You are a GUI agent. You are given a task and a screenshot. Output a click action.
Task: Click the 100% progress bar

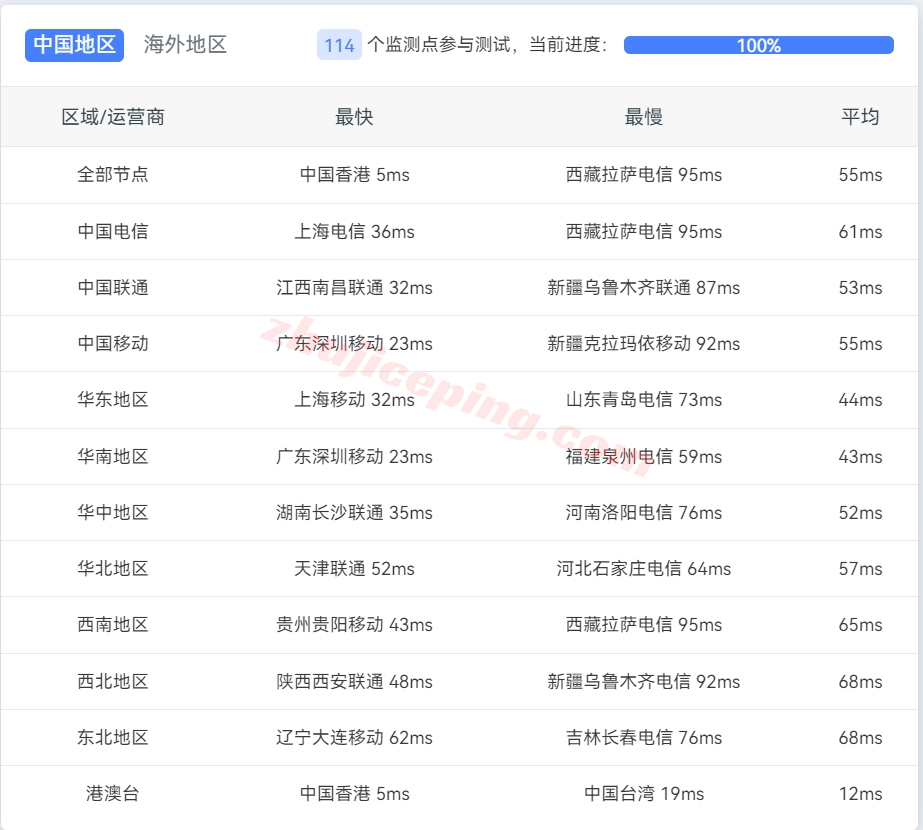click(759, 45)
